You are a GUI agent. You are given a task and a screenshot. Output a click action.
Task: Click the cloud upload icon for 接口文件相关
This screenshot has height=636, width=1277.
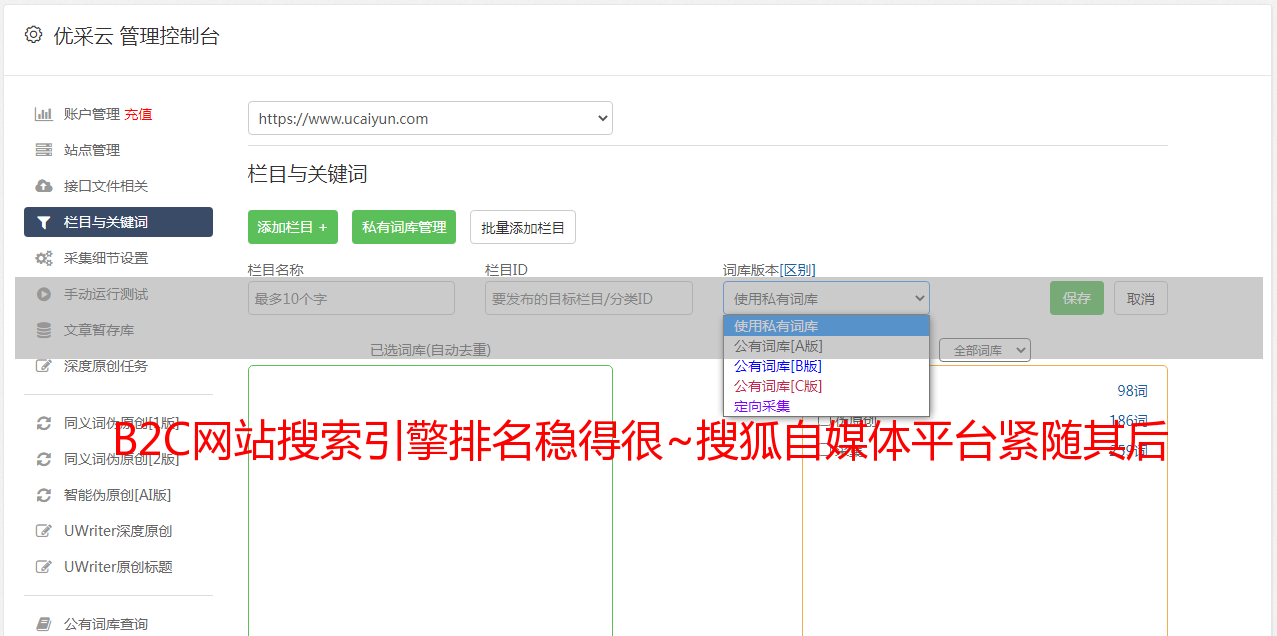point(44,186)
